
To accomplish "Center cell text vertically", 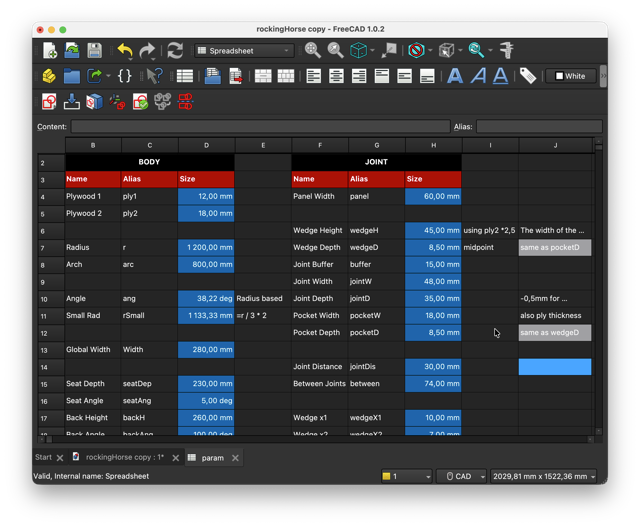I will [x=404, y=76].
